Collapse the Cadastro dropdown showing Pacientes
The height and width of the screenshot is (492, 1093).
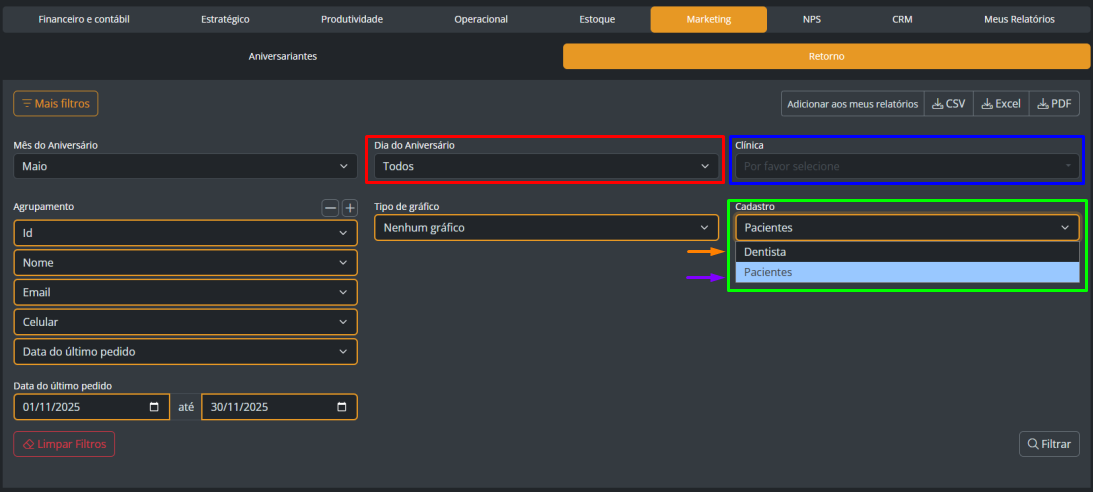907,228
